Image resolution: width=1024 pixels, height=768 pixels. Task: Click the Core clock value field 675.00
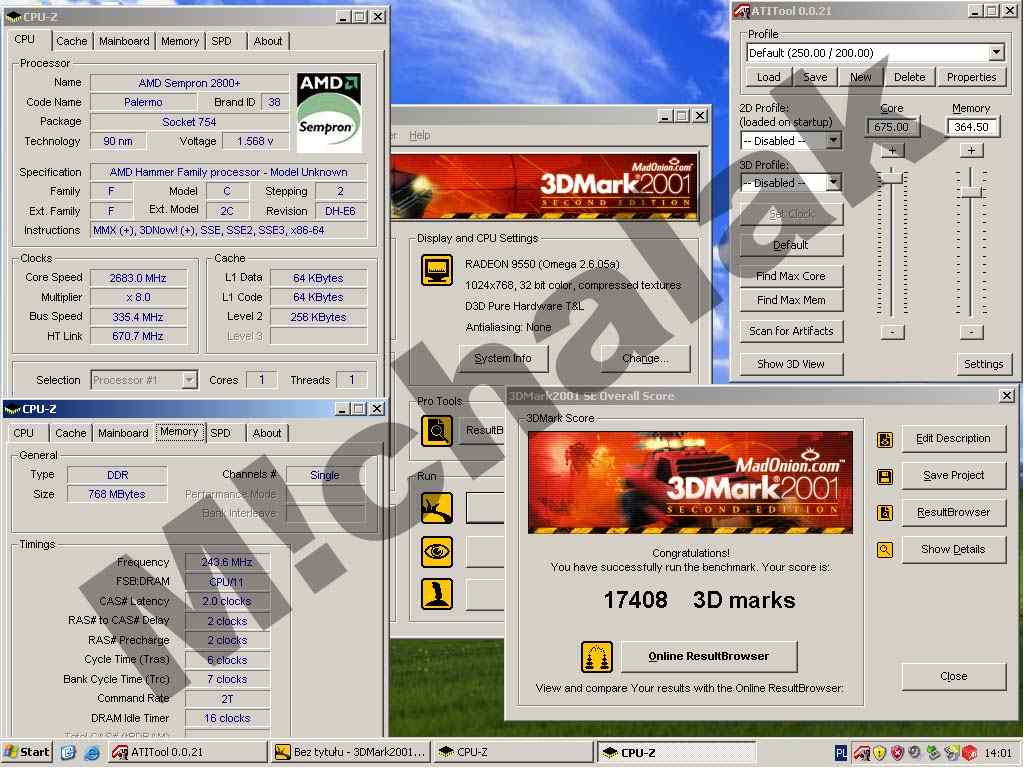point(891,127)
